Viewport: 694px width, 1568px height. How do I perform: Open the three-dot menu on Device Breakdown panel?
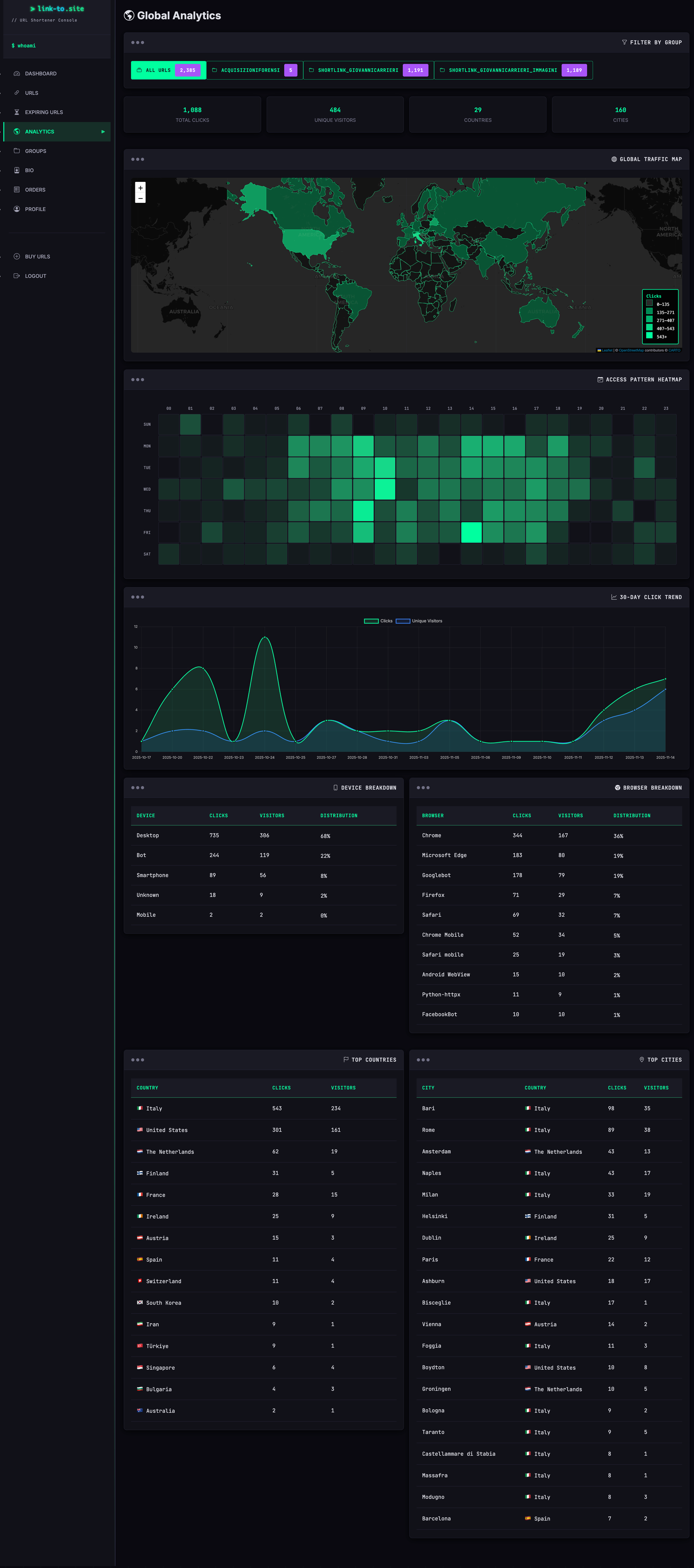point(139,787)
